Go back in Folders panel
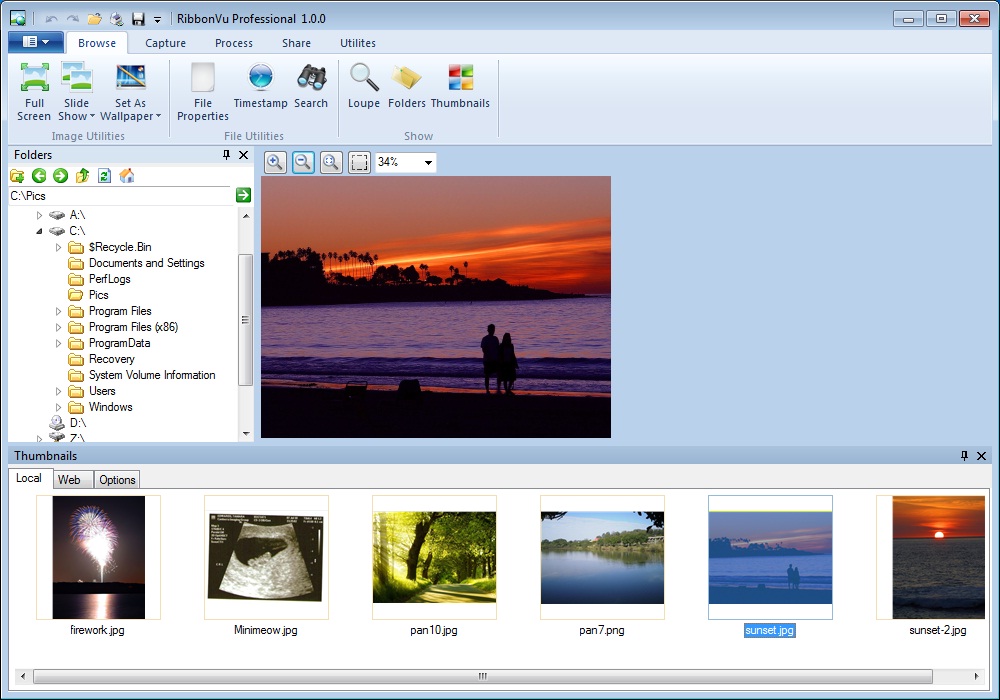 coord(39,176)
